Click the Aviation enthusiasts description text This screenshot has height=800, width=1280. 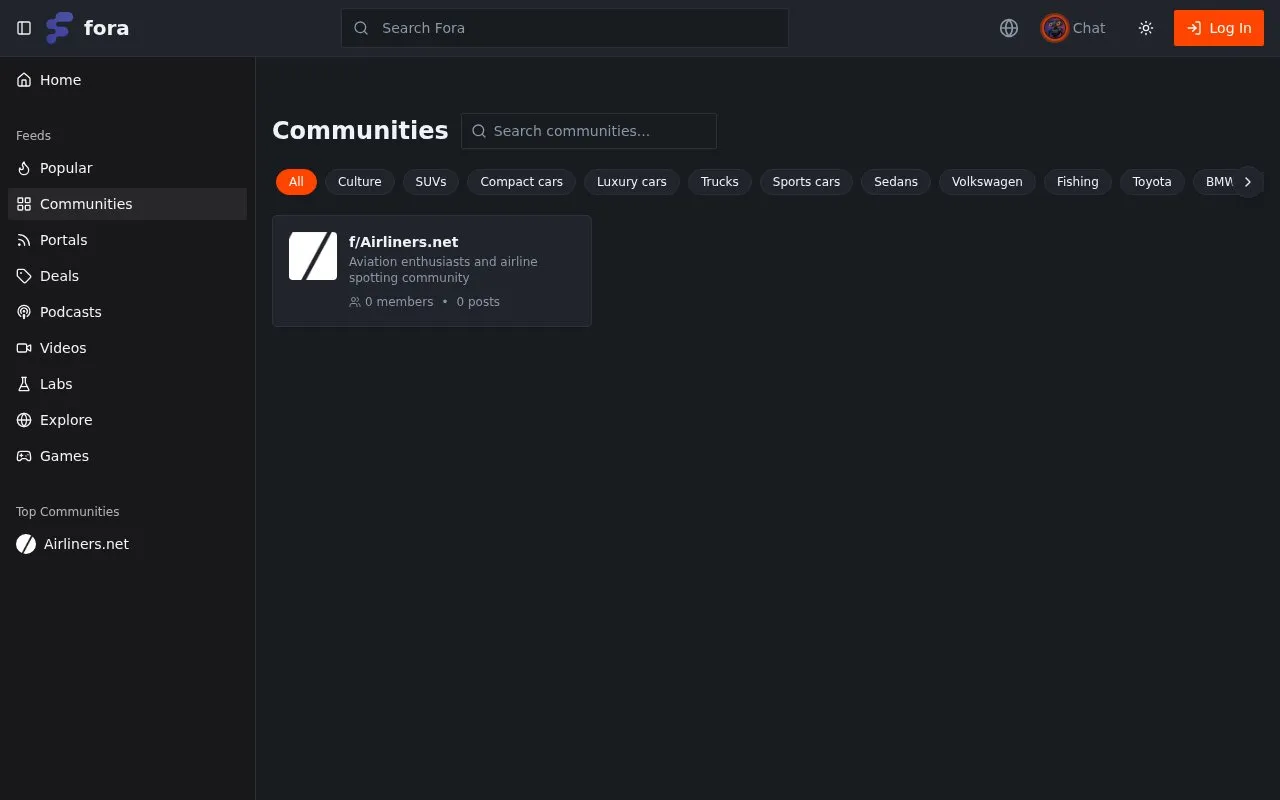tap(443, 270)
